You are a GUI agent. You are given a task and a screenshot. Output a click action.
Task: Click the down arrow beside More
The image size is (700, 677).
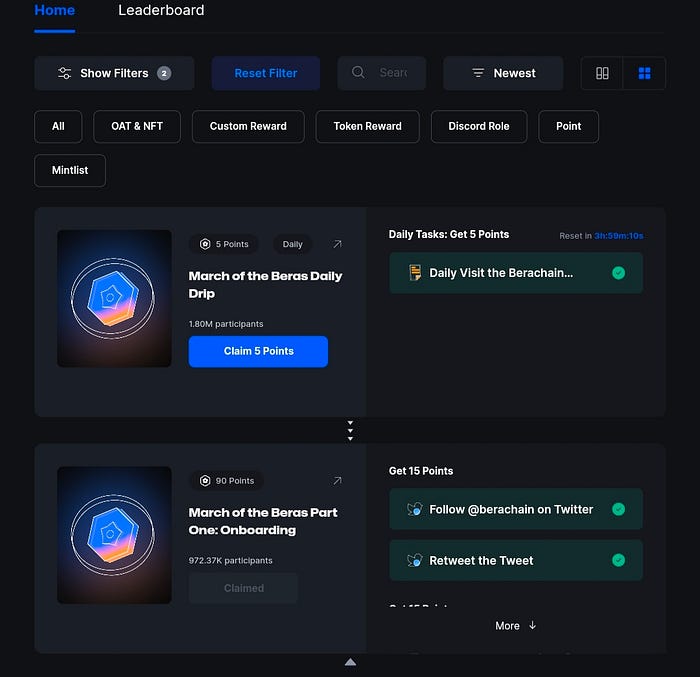click(532, 625)
